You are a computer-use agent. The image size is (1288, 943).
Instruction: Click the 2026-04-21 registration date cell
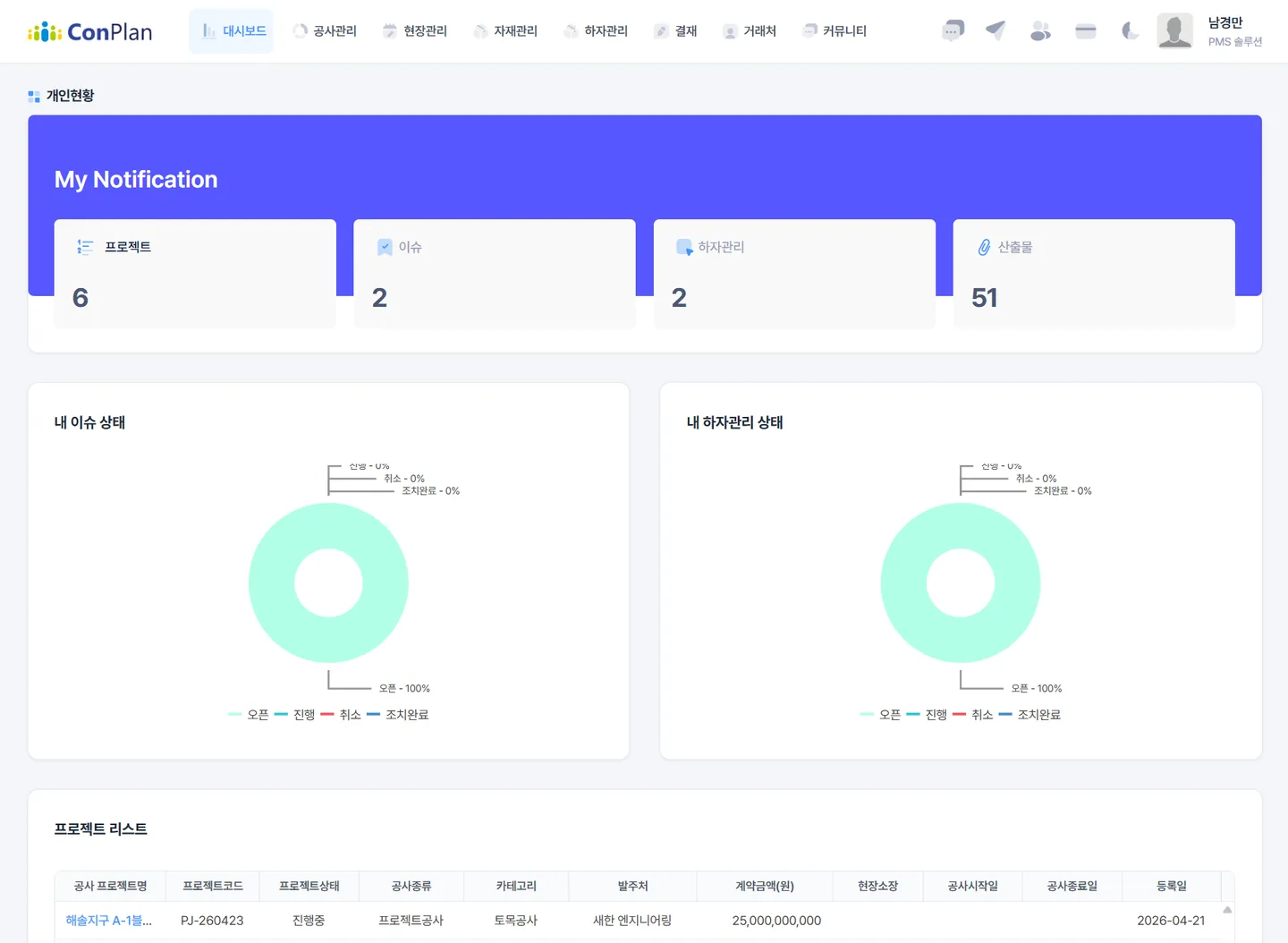(1171, 921)
